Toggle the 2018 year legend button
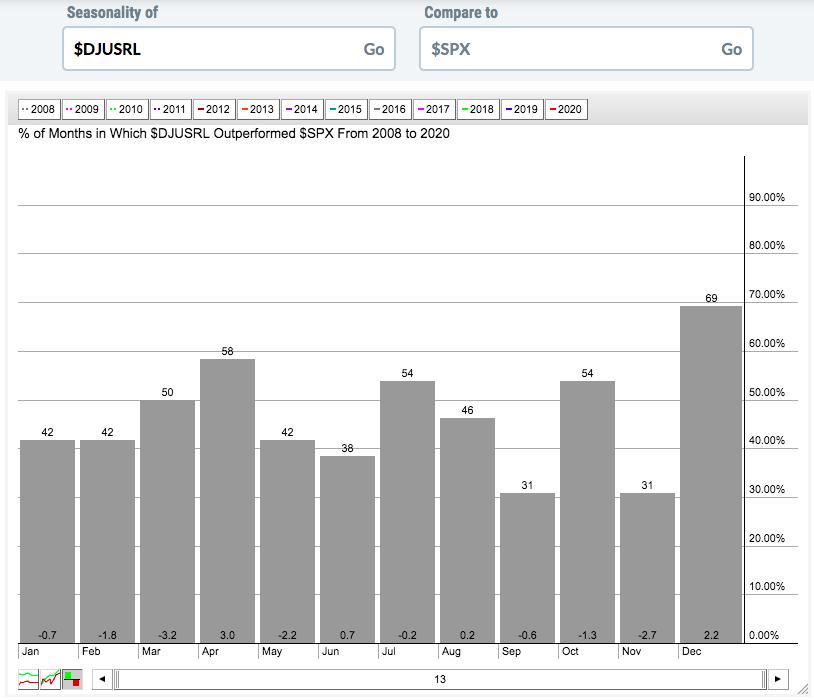814x700 pixels. (x=476, y=109)
